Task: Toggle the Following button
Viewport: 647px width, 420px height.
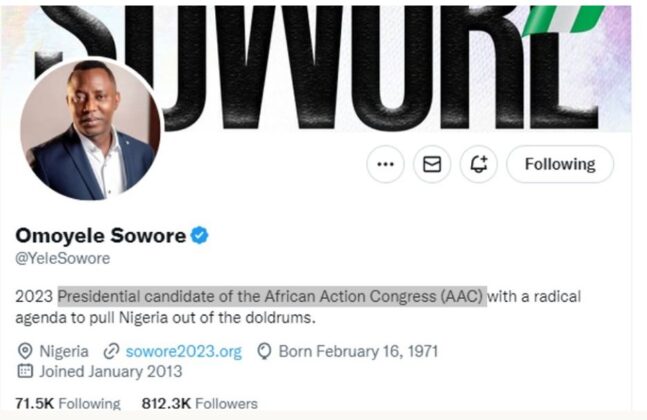Action: pyautogui.click(x=560, y=164)
